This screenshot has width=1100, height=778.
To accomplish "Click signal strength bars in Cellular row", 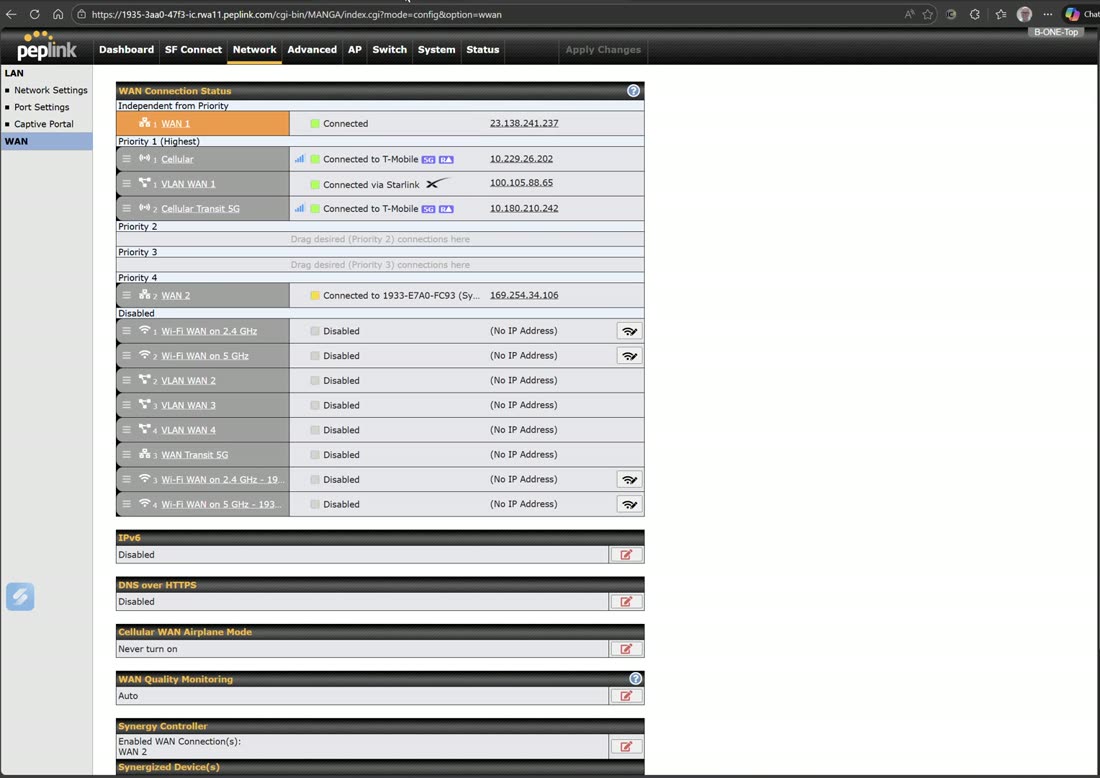I will [x=300, y=159].
